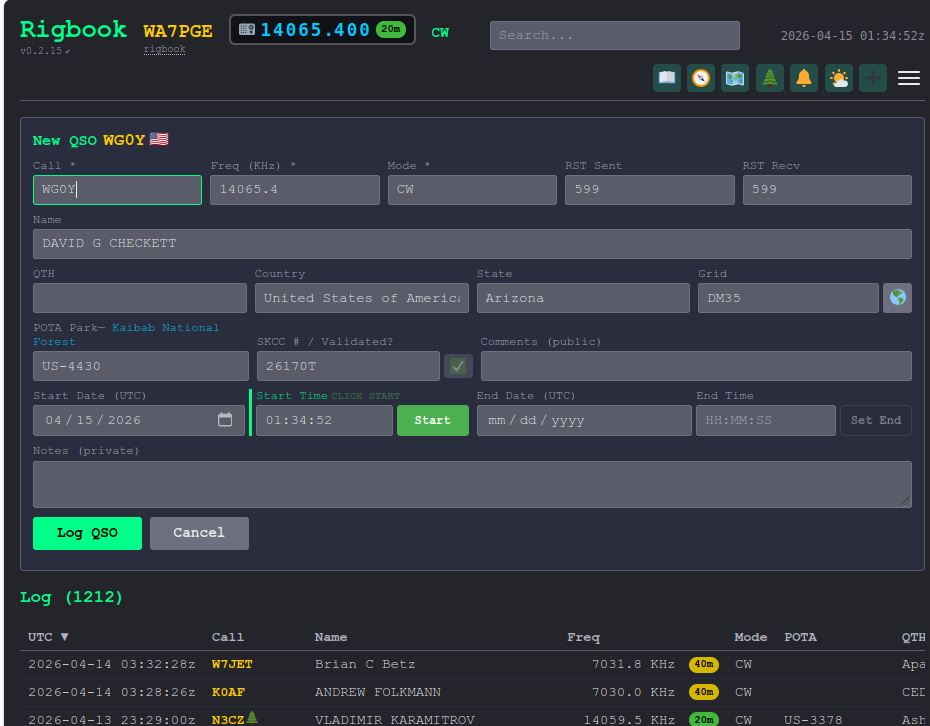Click the radio icon in the frequency display
930x726 pixels.
click(246, 29)
